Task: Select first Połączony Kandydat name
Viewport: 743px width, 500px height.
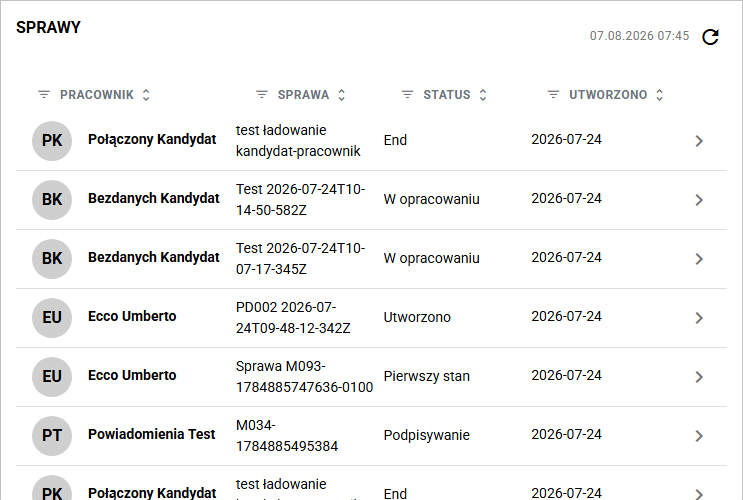Action: pos(152,139)
